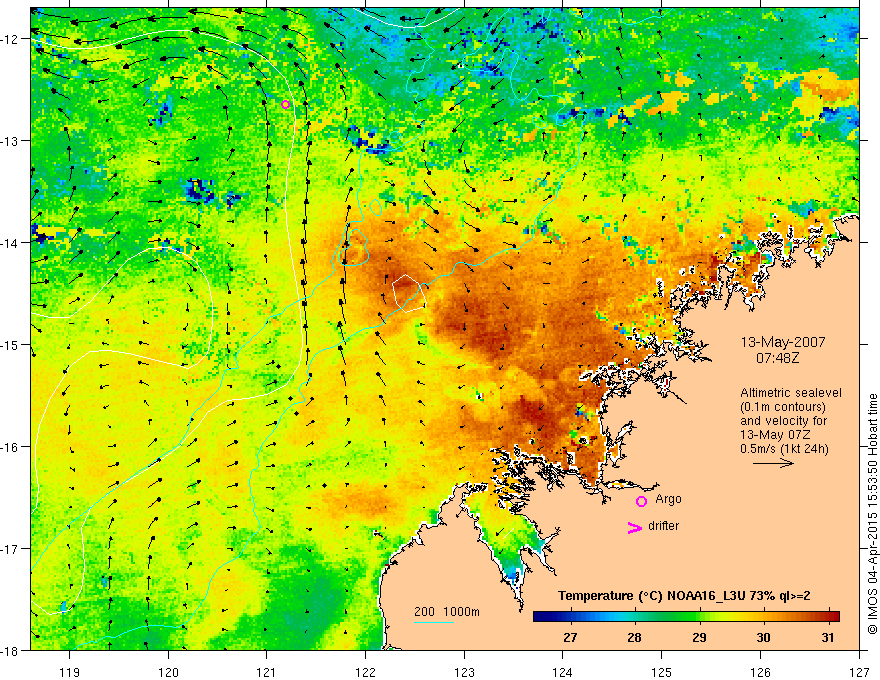Viewport: 880px width, 680px height.
Task: Click the dark red end of color bar
Action: tap(834, 616)
